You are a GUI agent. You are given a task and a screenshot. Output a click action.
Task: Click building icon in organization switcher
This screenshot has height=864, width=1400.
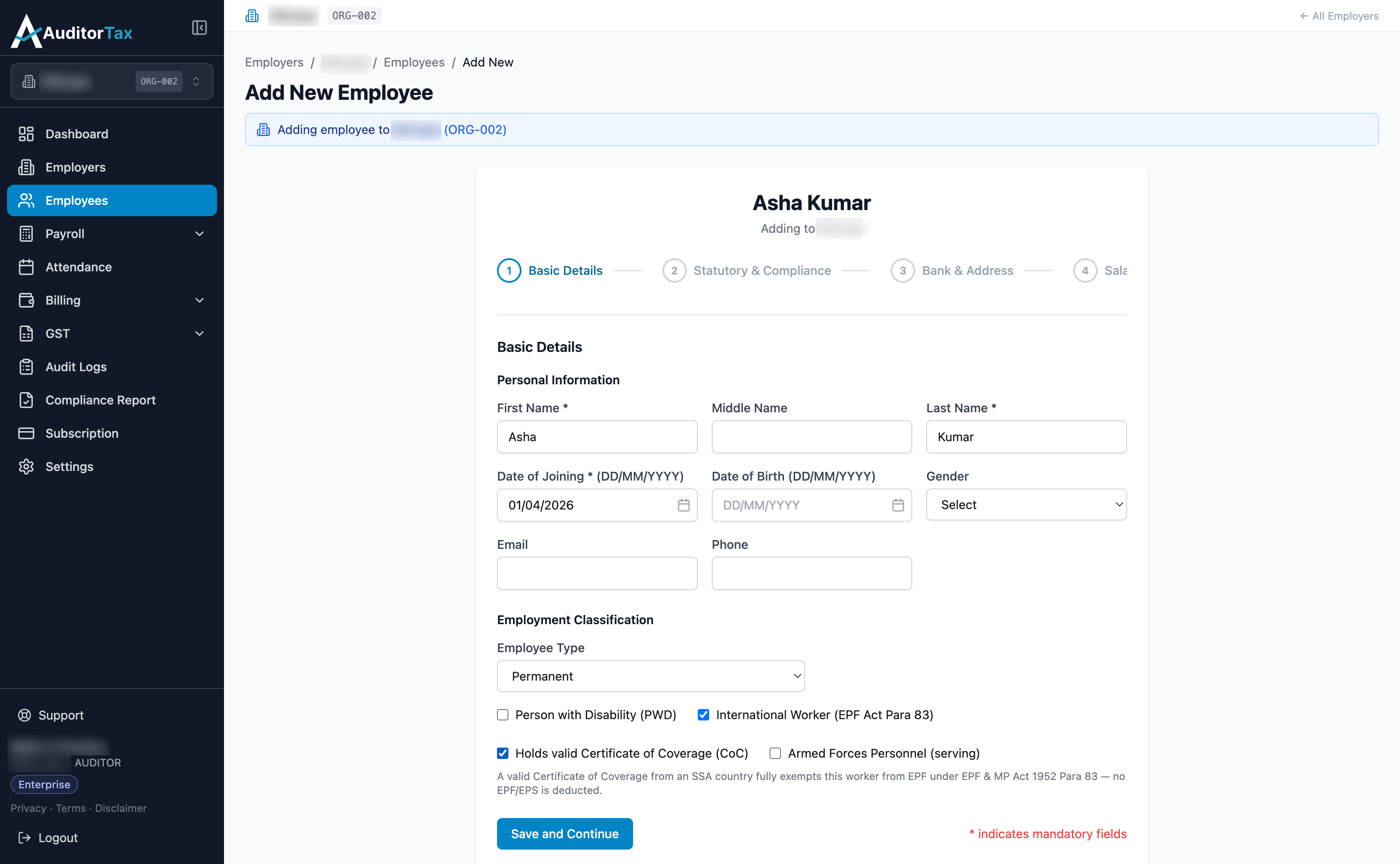click(x=29, y=81)
